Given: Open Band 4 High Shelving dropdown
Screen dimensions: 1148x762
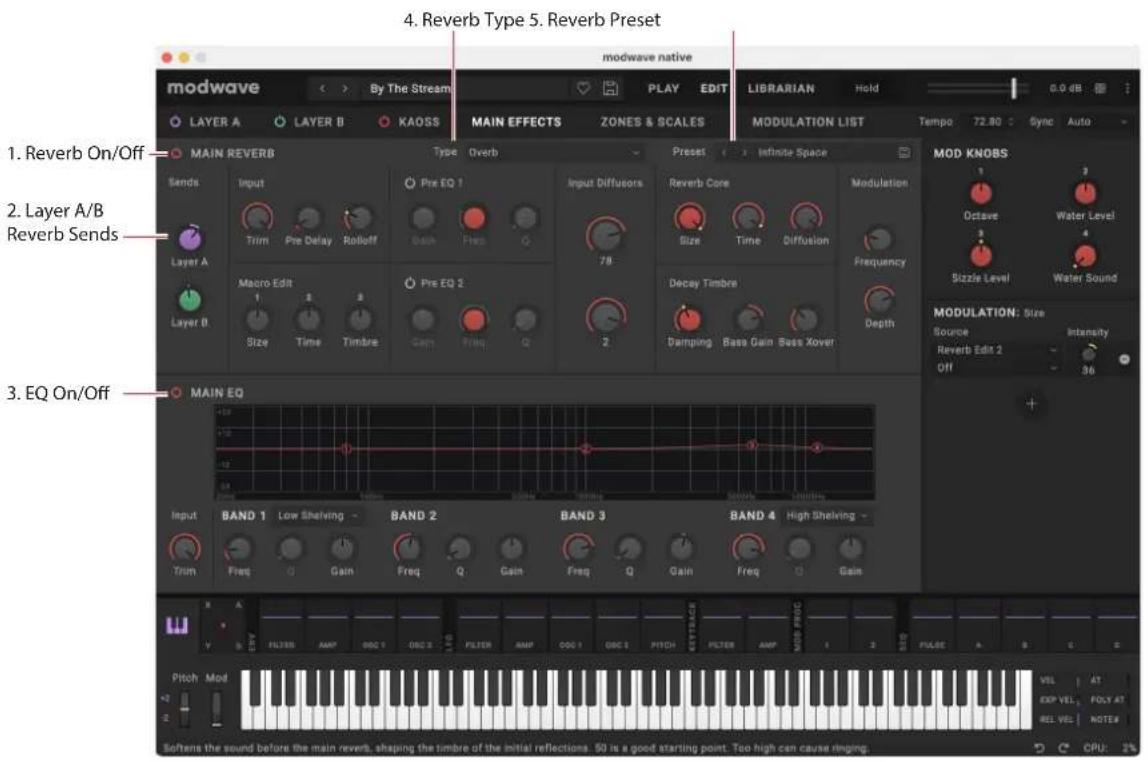Looking at the screenshot, I should [x=827, y=515].
